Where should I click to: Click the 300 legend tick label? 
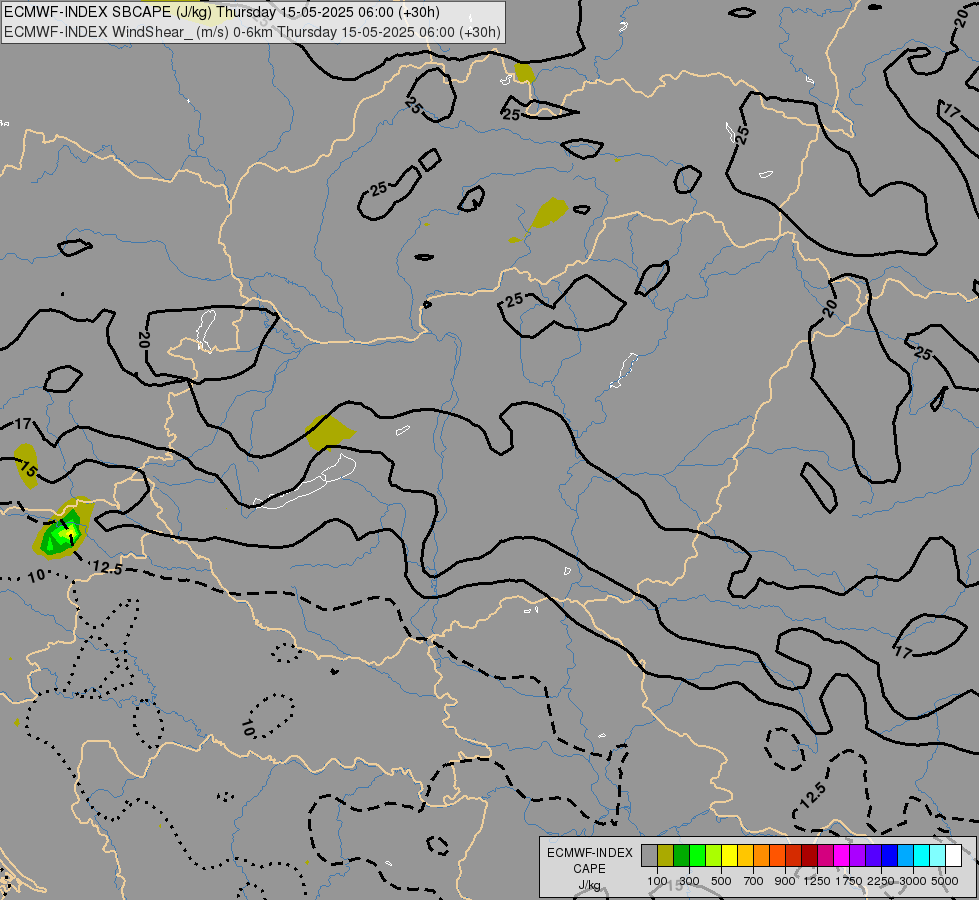click(x=689, y=881)
